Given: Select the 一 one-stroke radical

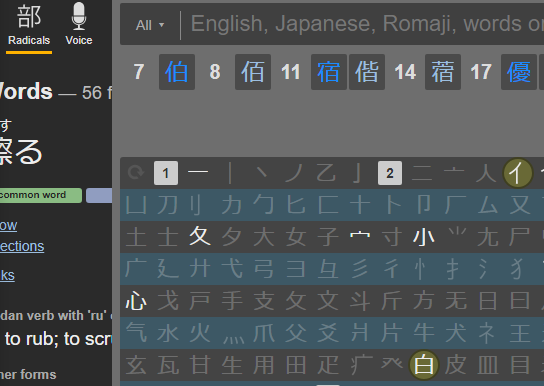Looking at the screenshot, I should [x=198, y=172].
